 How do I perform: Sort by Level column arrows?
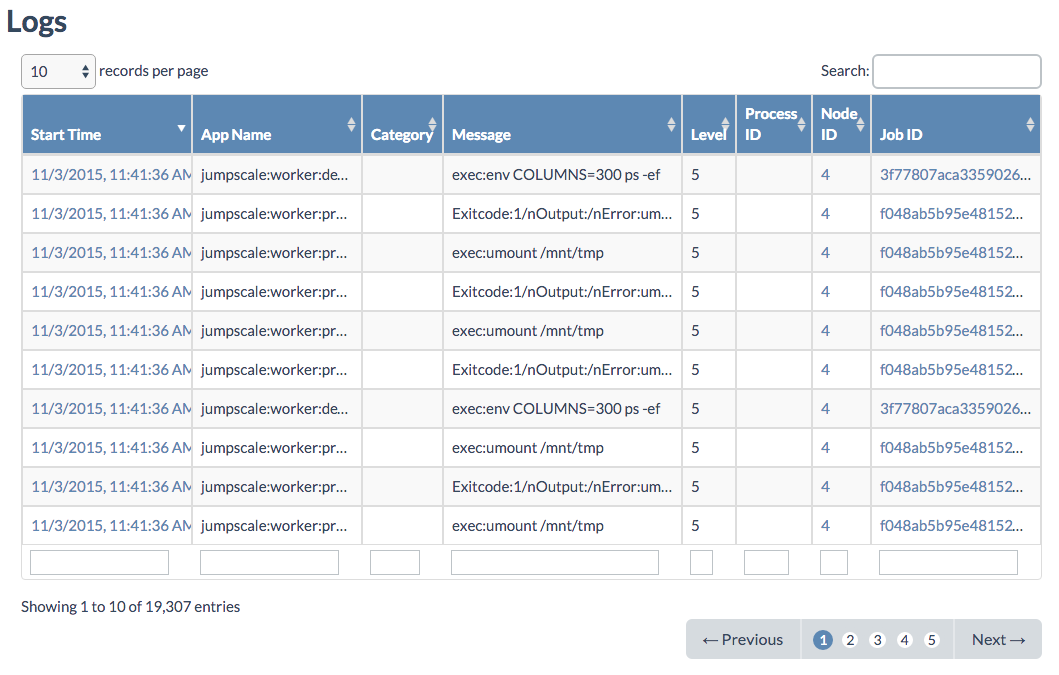725,124
